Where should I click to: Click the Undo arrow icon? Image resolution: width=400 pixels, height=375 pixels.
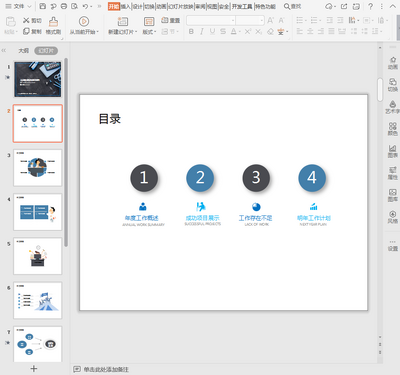(86, 6)
